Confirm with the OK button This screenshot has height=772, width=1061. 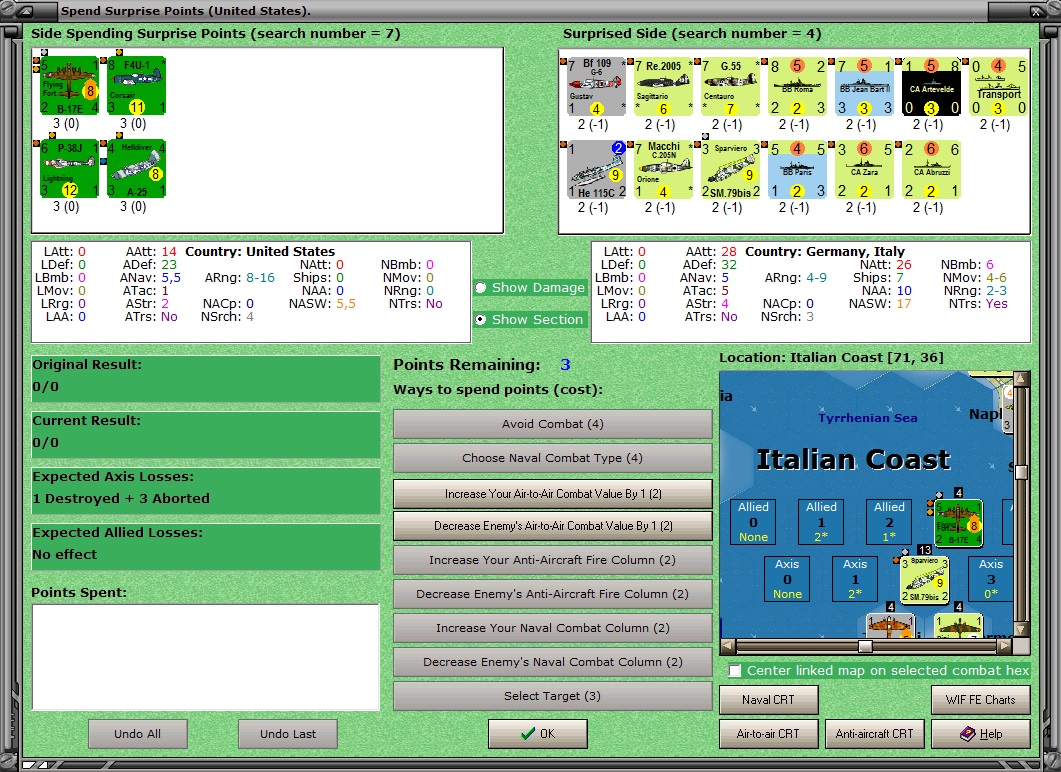[538, 734]
